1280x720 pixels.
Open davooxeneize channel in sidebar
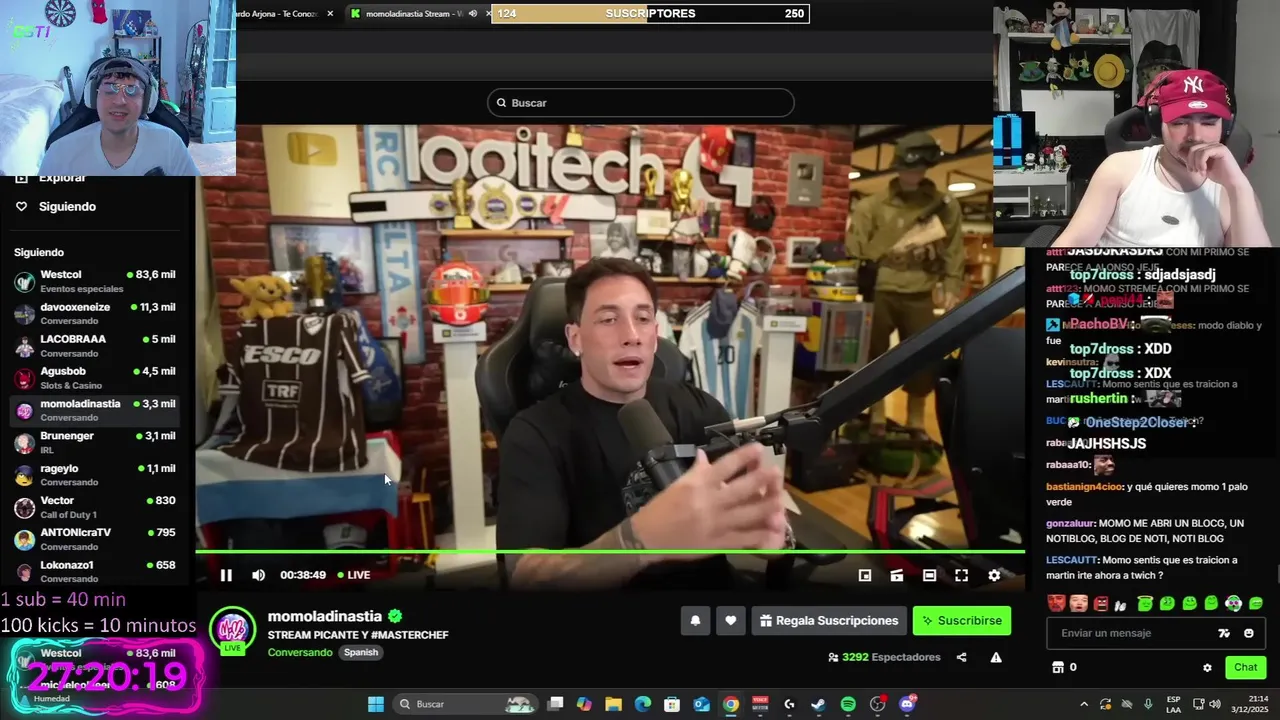[95, 313]
